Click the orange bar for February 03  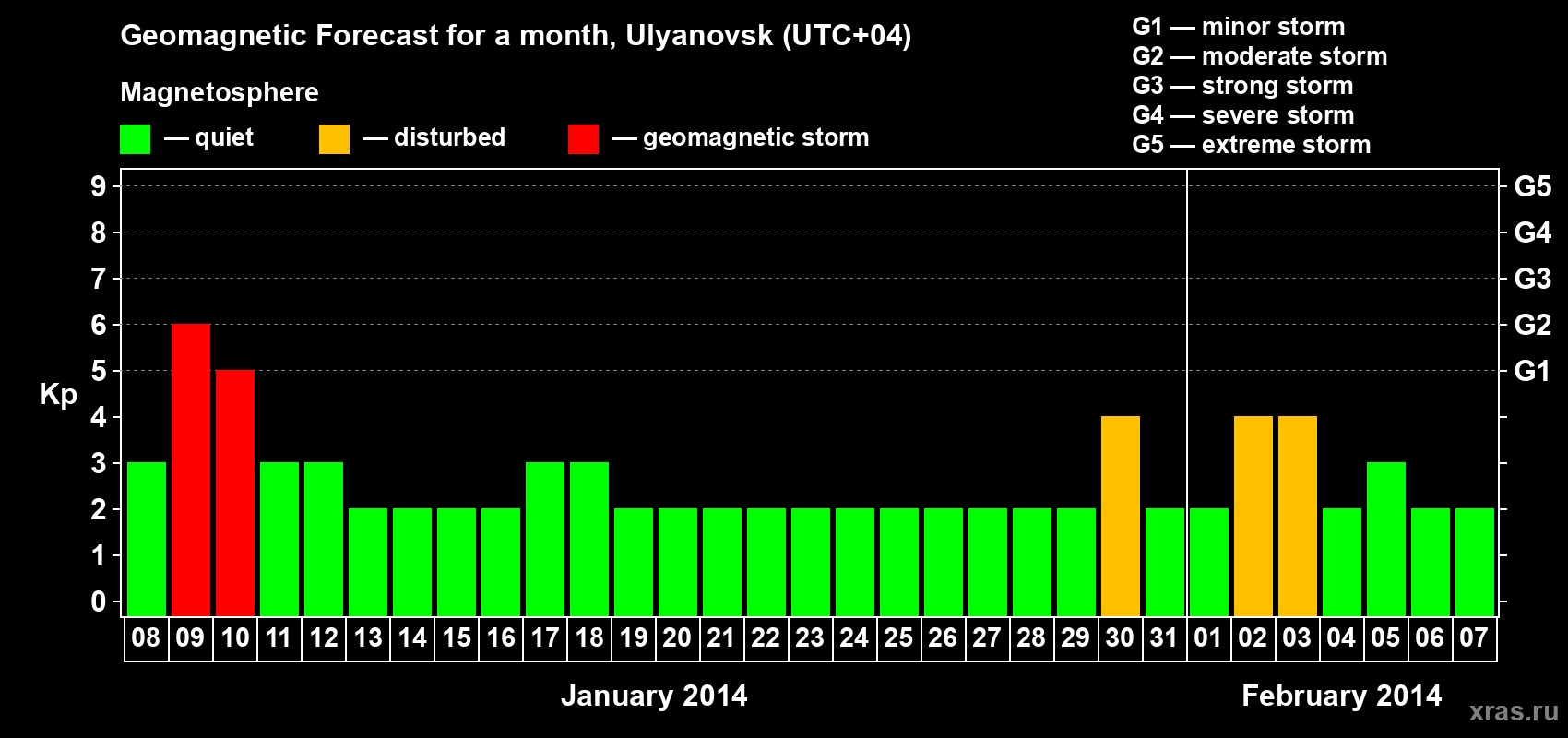pyautogui.click(x=1298, y=516)
